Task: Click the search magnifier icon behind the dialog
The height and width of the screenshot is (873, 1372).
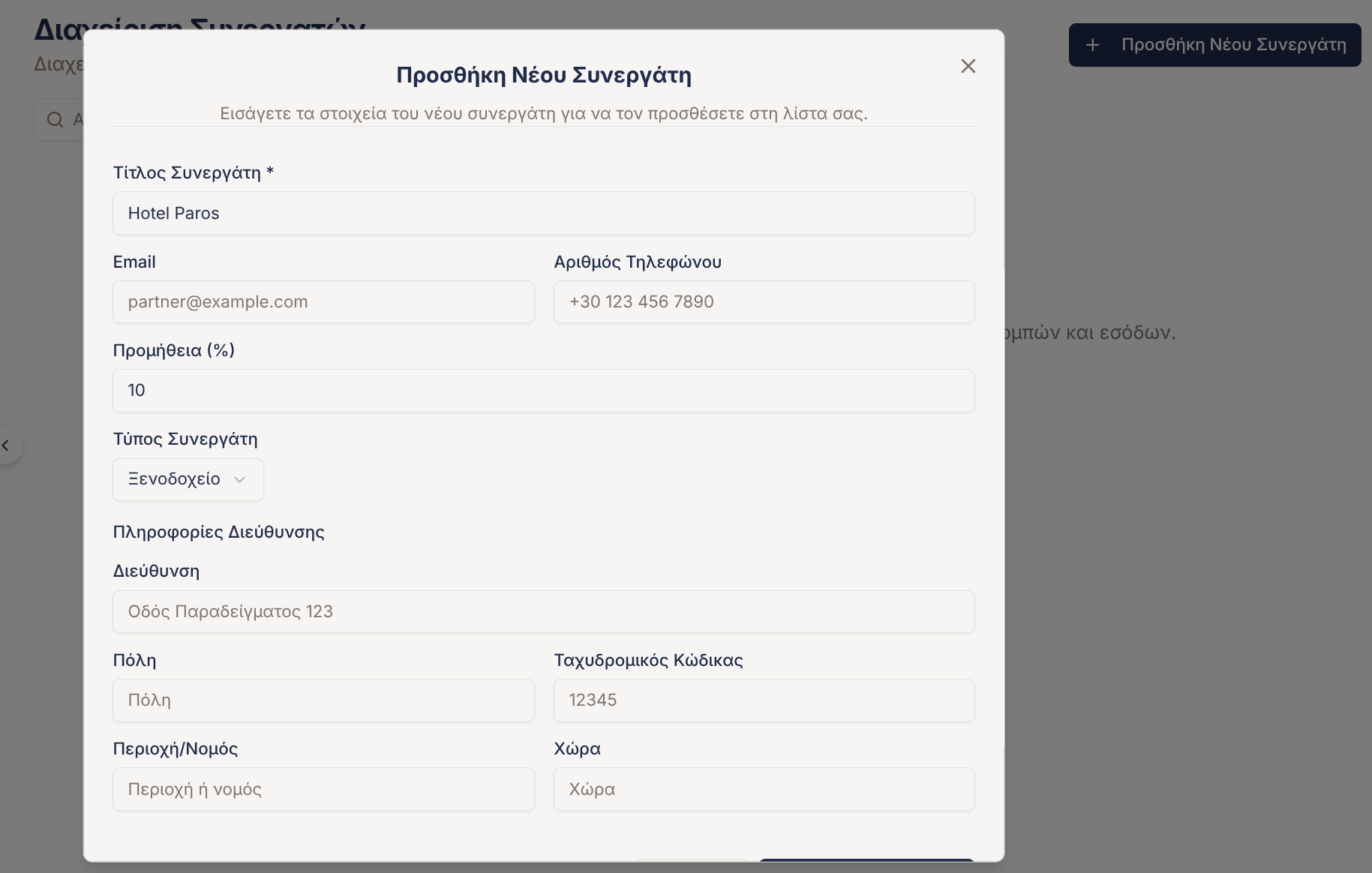Action: [55, 120]
